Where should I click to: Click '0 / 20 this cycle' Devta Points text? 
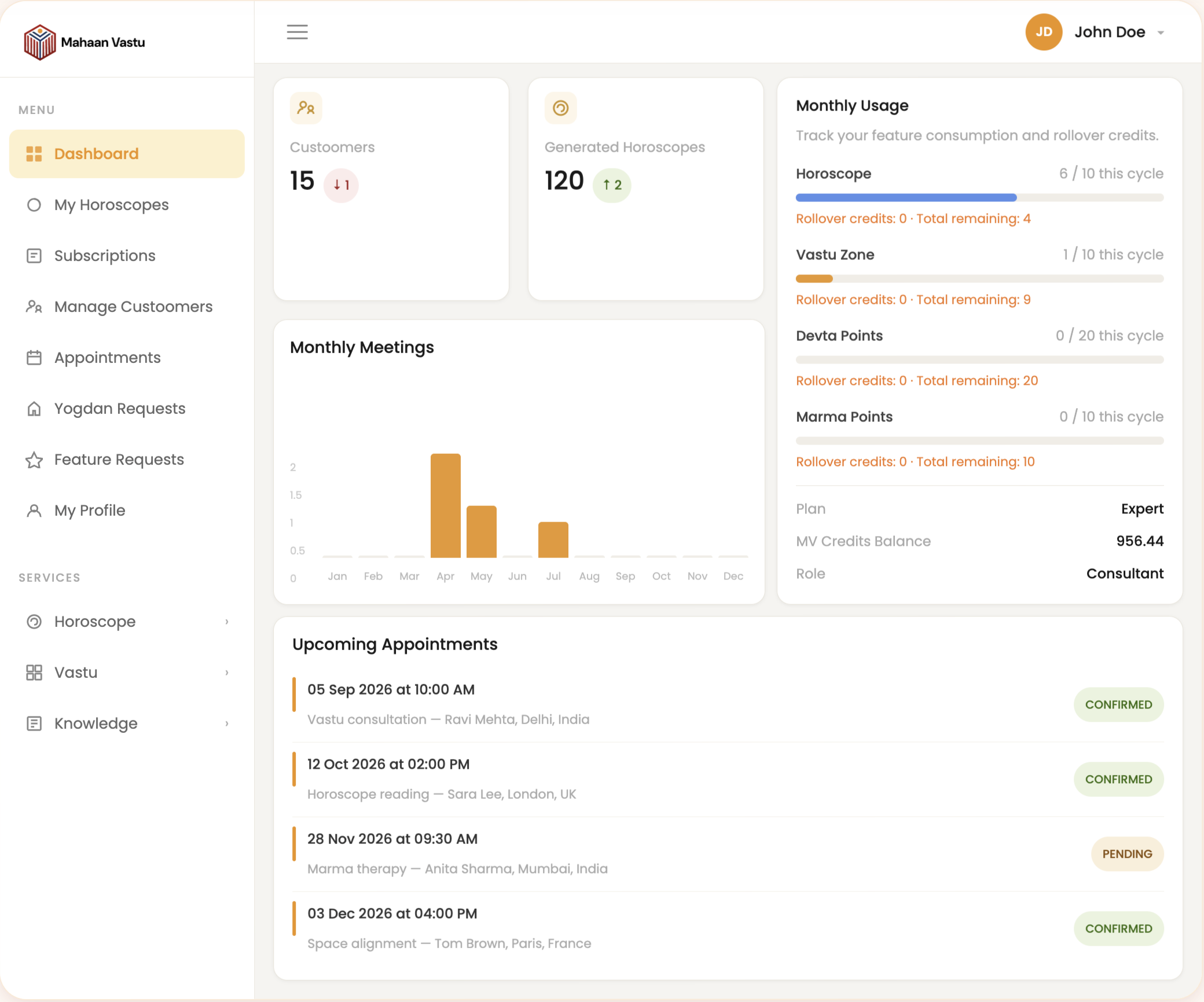coord(1109,336)
